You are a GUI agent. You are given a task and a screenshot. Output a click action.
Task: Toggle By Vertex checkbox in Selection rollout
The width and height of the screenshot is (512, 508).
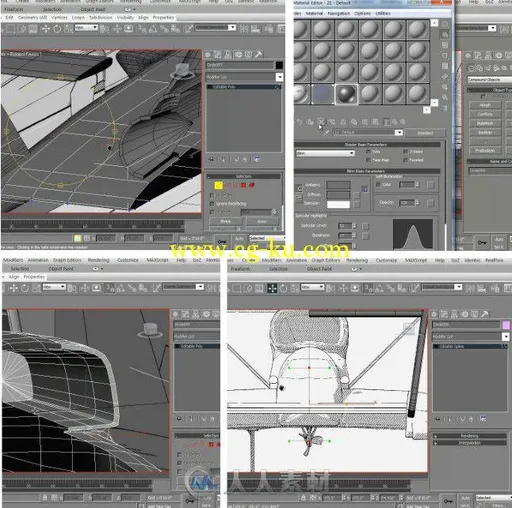point(212,195)
